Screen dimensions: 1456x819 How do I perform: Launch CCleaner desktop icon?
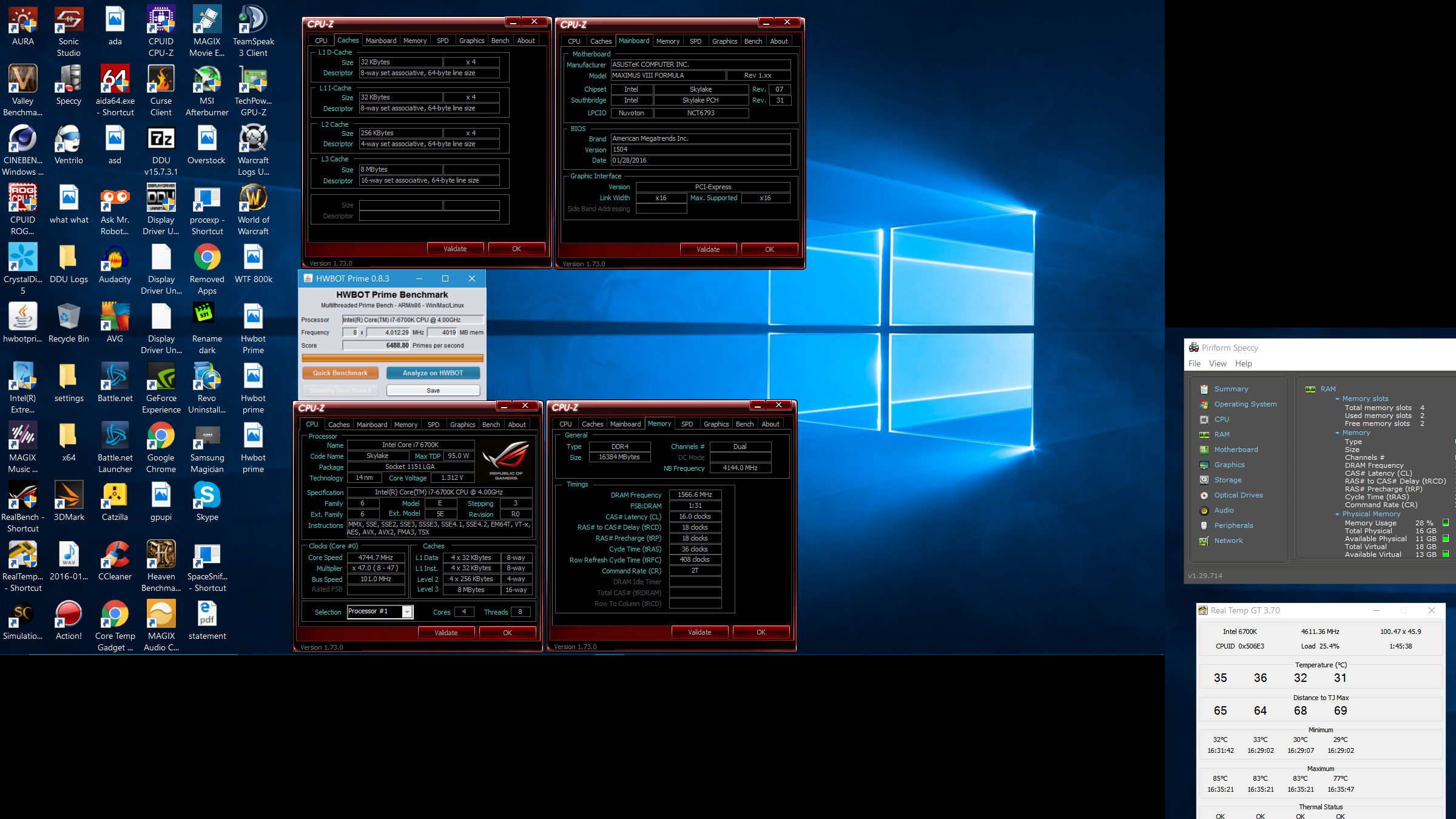(x=115, y=561)
